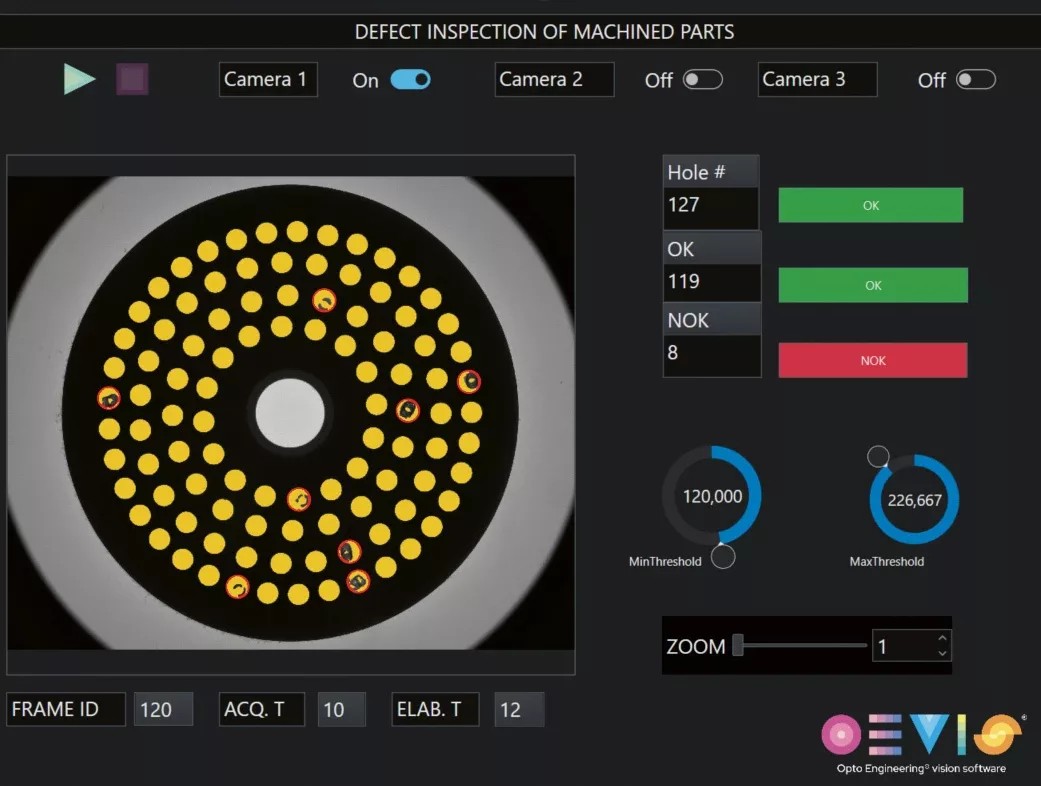Click the MinThreshold dial knob
Screen dimensions: 1041x786
[x=723, y=557]
